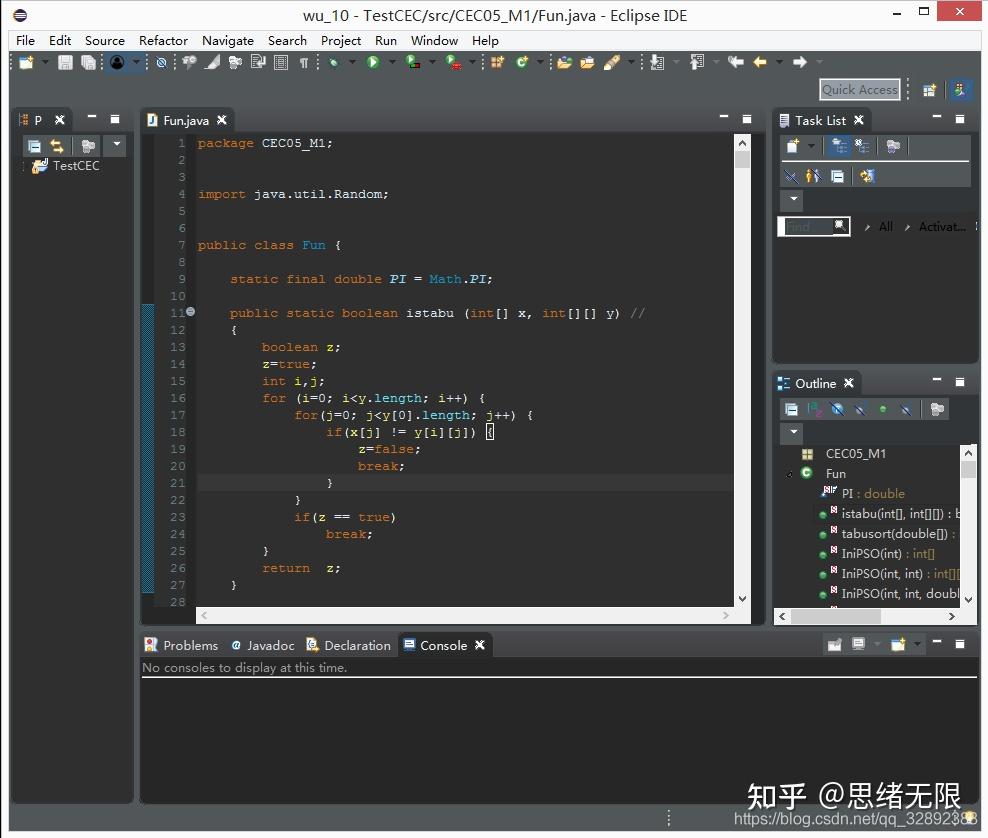Toggle Link with Editor in Package Explorer

(57, 146)
